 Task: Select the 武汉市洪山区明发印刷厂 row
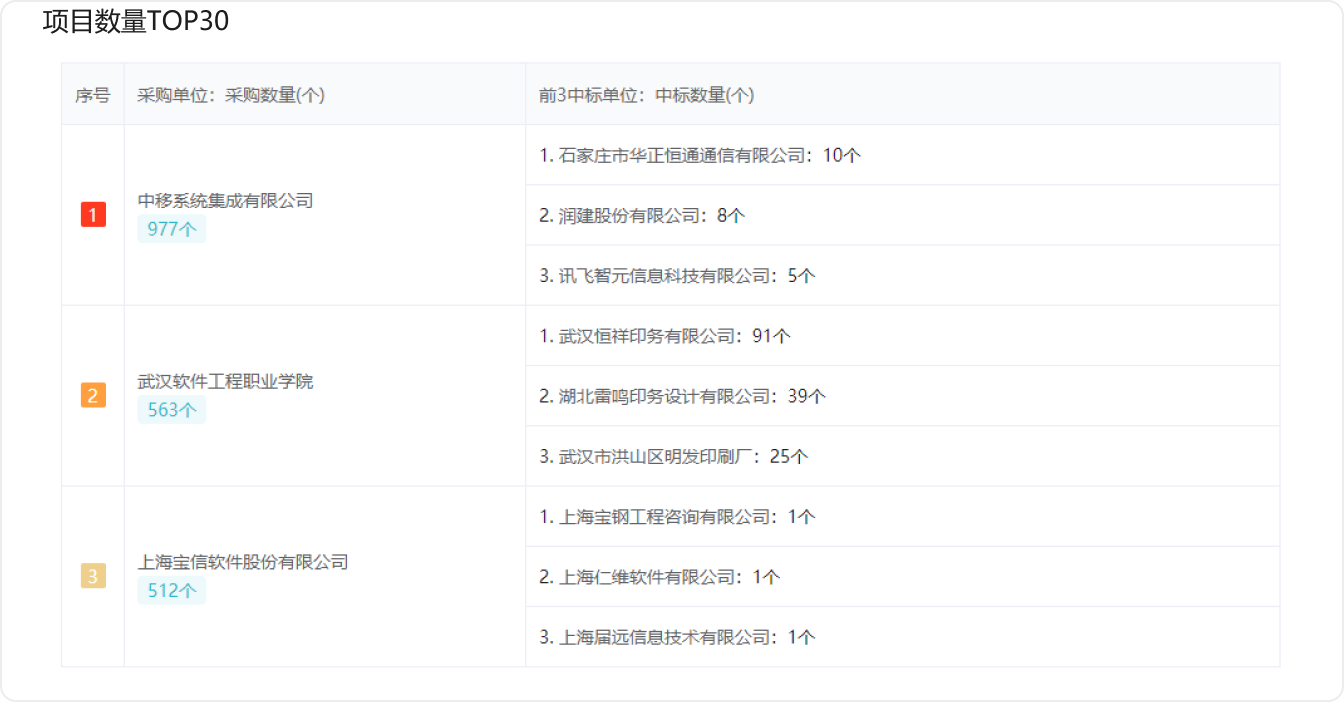(902, 456)
